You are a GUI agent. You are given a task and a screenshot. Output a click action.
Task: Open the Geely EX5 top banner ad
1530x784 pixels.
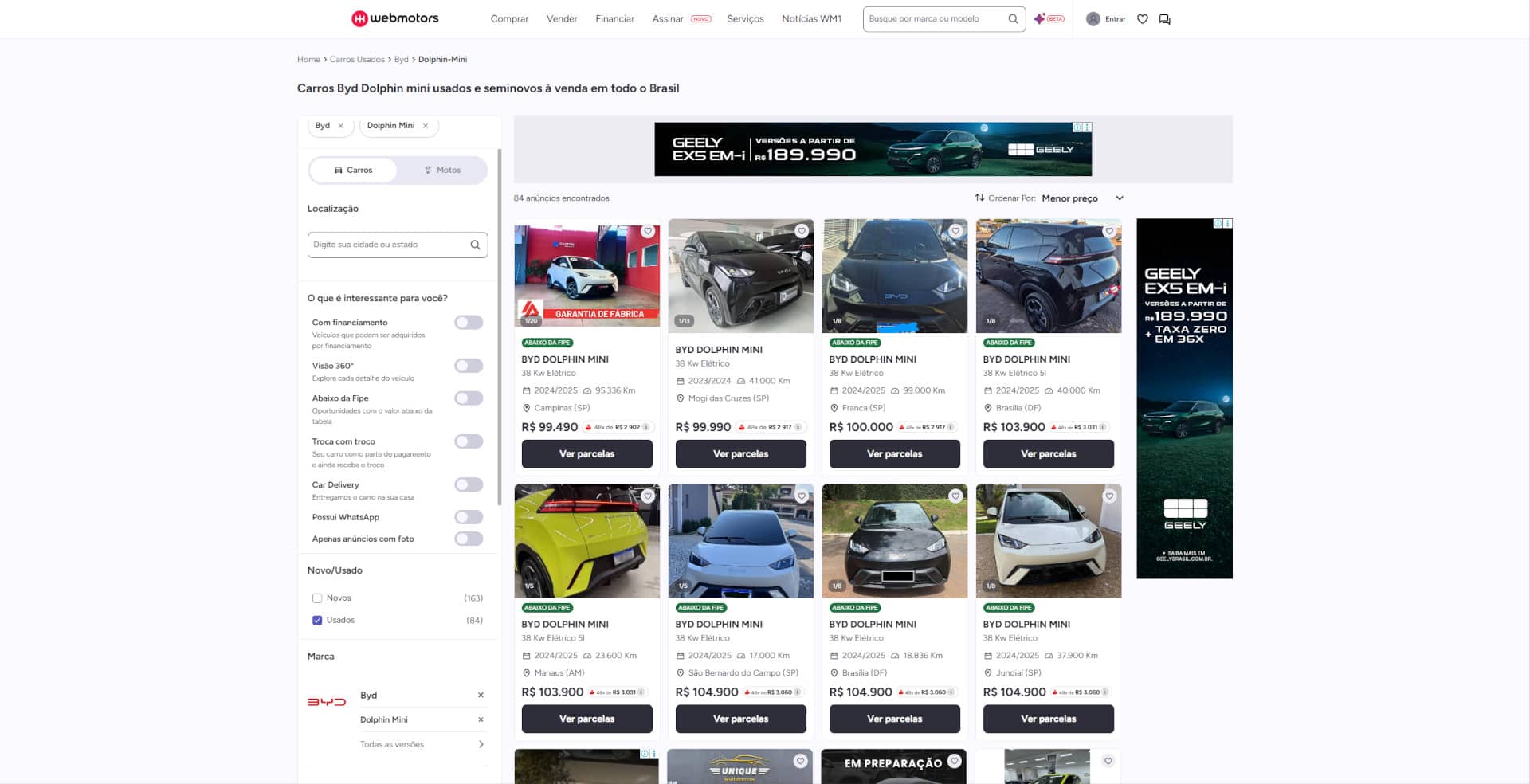(x=873, y=149)
